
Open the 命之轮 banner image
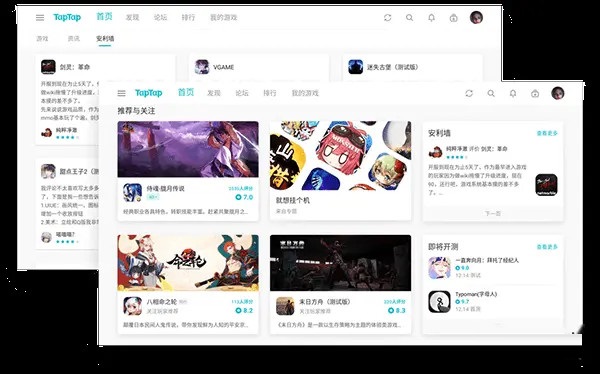point(188,263)
